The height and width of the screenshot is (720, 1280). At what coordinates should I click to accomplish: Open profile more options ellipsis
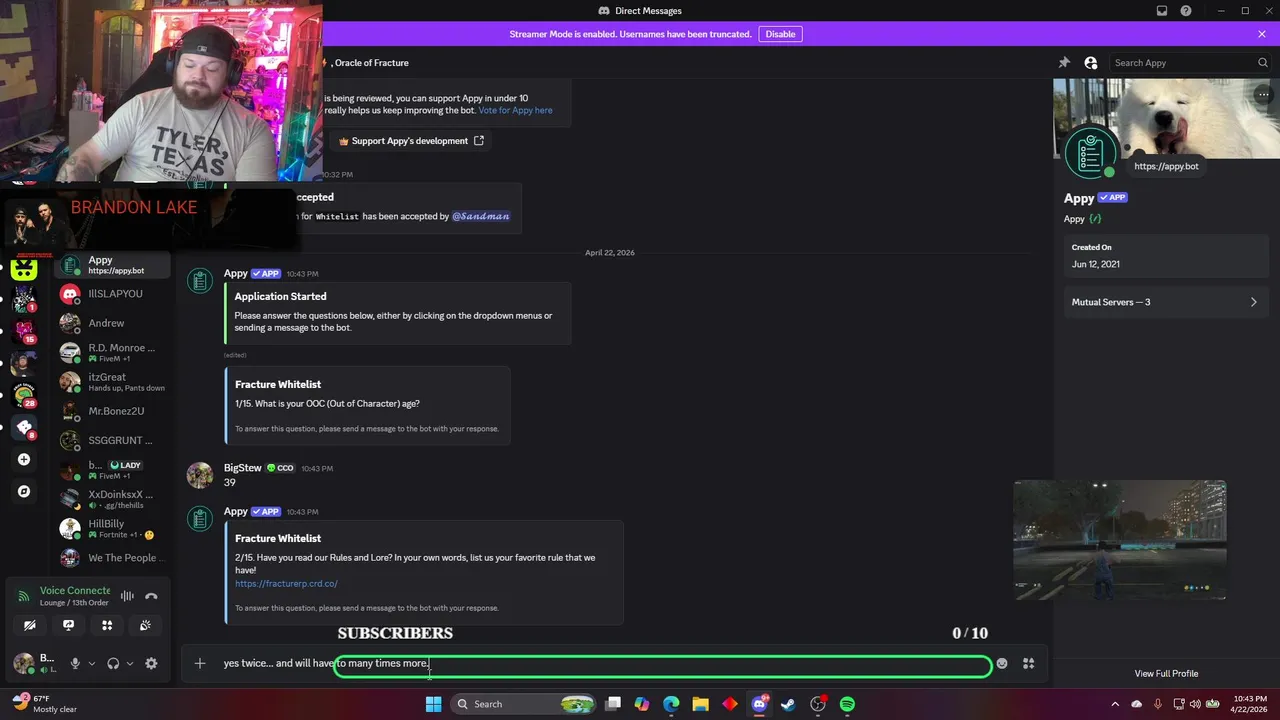pyautogui.click(x=1264, y=95)
